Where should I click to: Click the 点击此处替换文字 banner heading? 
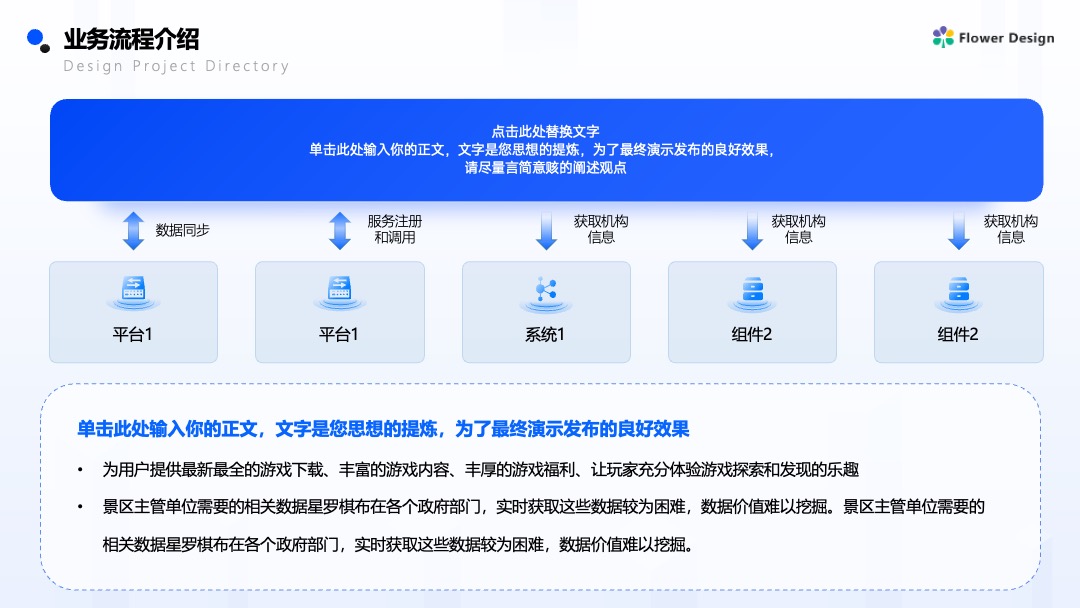546,131
